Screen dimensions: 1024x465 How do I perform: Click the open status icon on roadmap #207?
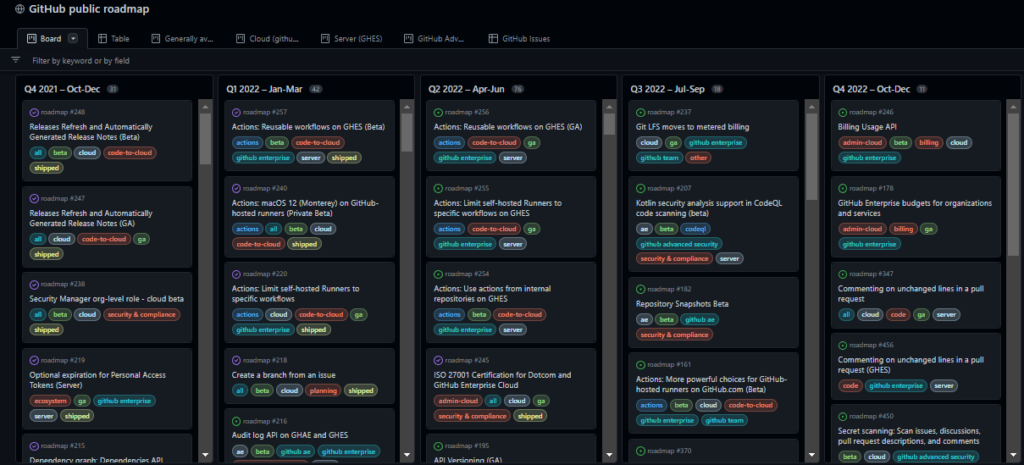640,188
